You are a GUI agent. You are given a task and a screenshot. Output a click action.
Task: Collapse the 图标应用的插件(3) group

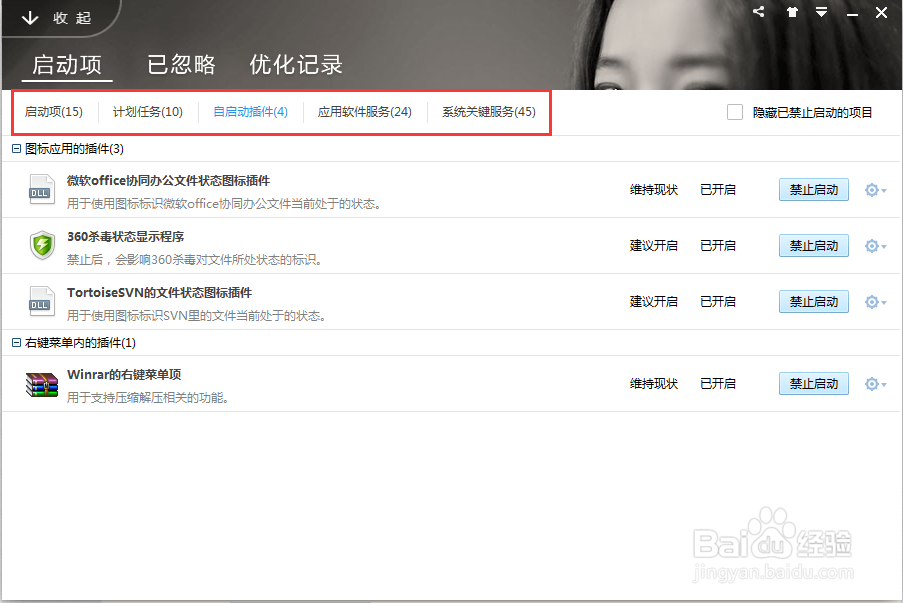pos(16,149)
